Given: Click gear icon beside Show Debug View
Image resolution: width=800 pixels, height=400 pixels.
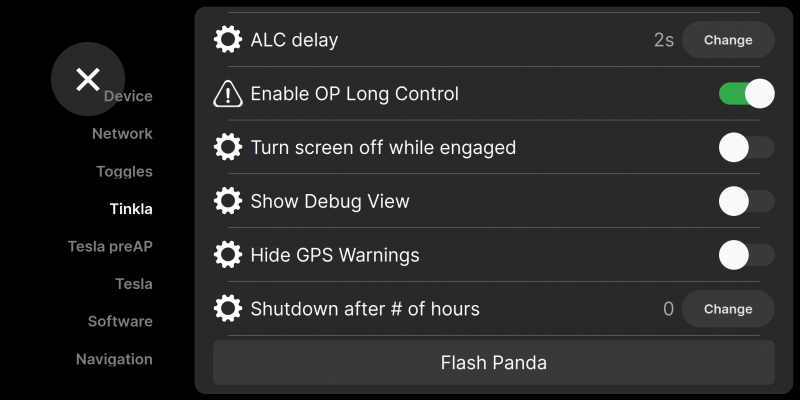Looking at the screenshot, I should coord(228,201).
